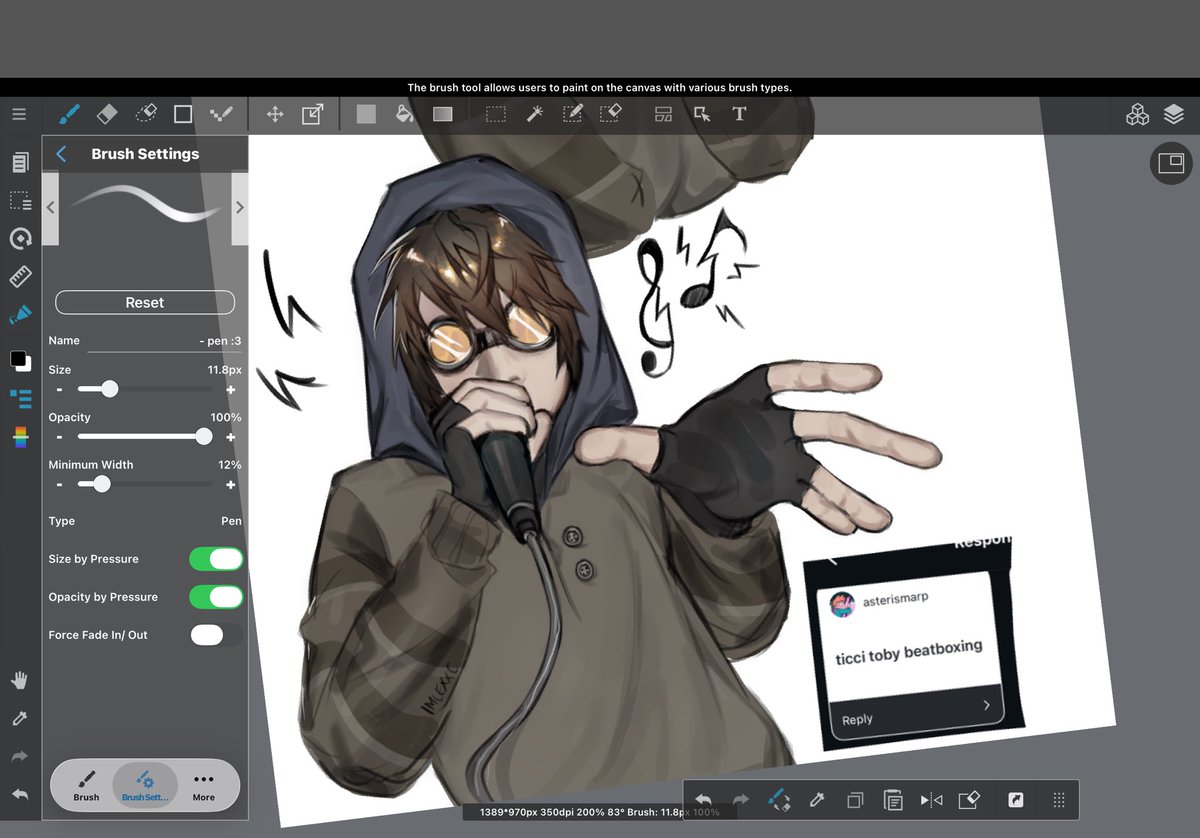The width and height of the screenshot is (1200, 838).
Task: Increase brush Size with plus
Action: pyautogui.click(x=231, y=389)
